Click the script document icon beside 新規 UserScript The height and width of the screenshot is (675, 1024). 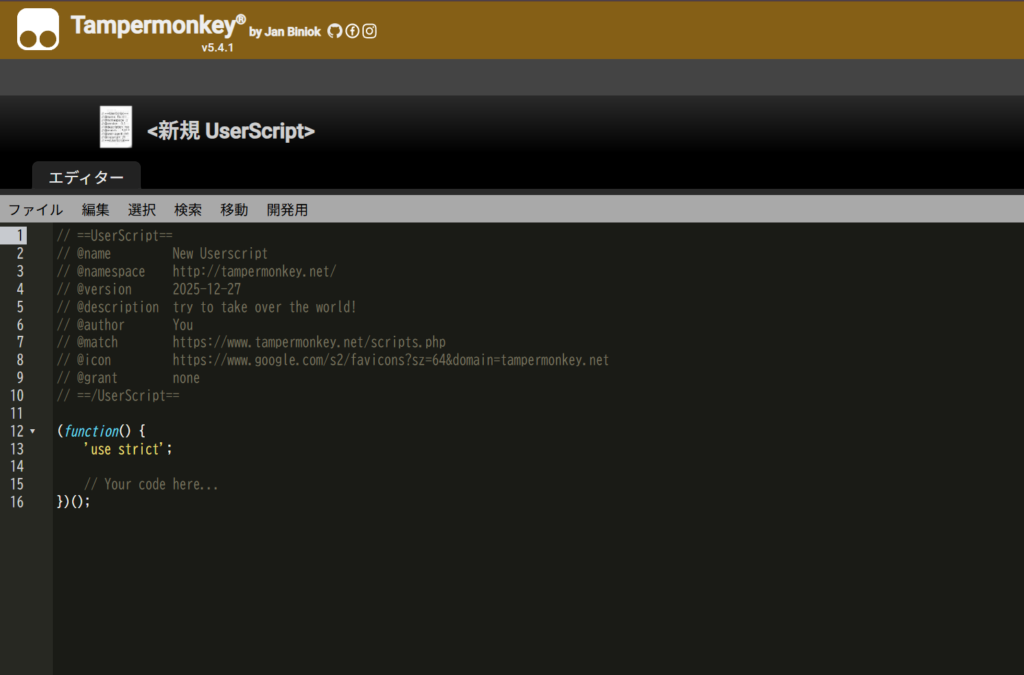[x=116, y=127]
